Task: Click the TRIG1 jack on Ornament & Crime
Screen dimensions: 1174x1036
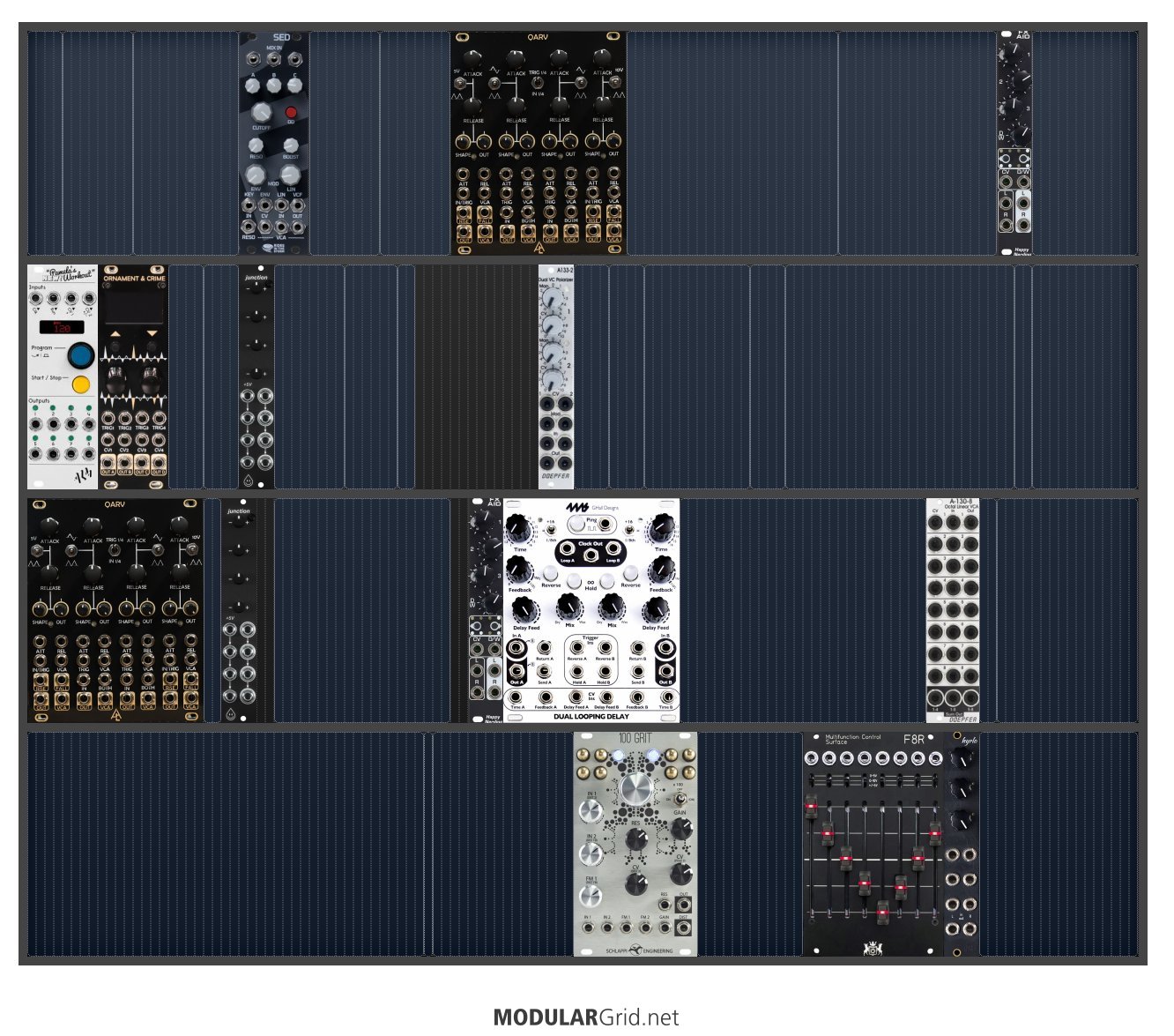Action: point(108,418)
